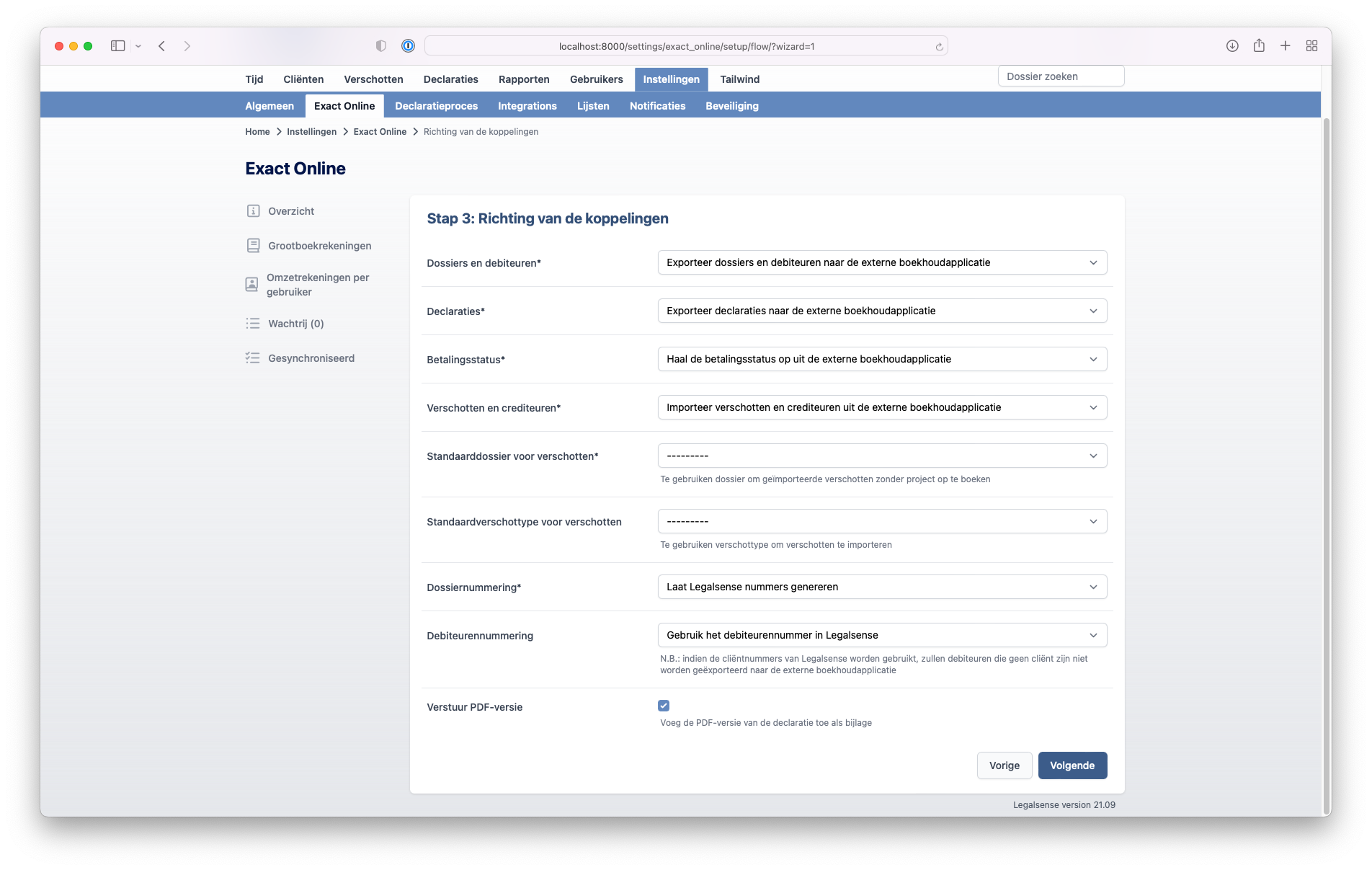
Task: Open the Rapporten menu
Action: coord(524,79)
